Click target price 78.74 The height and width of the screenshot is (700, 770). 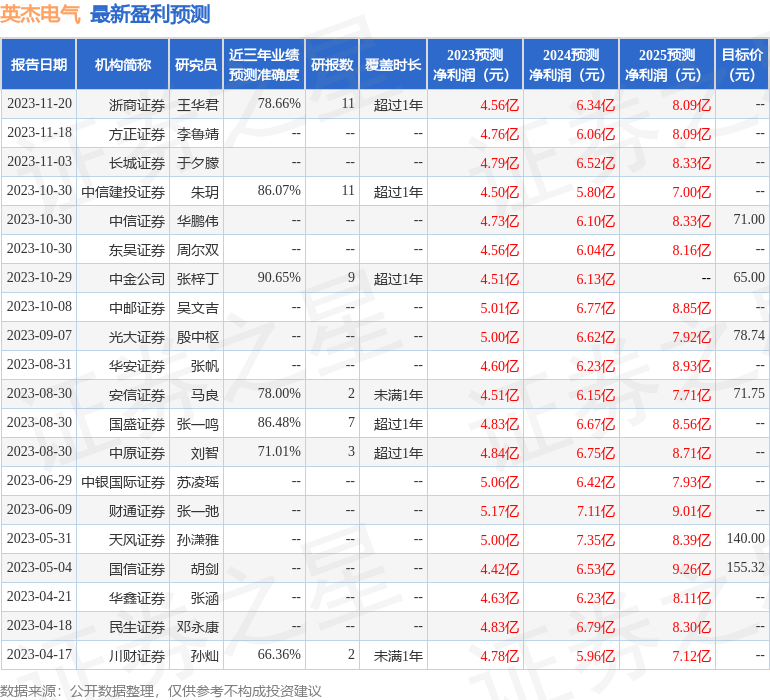[x=749, y=336]
